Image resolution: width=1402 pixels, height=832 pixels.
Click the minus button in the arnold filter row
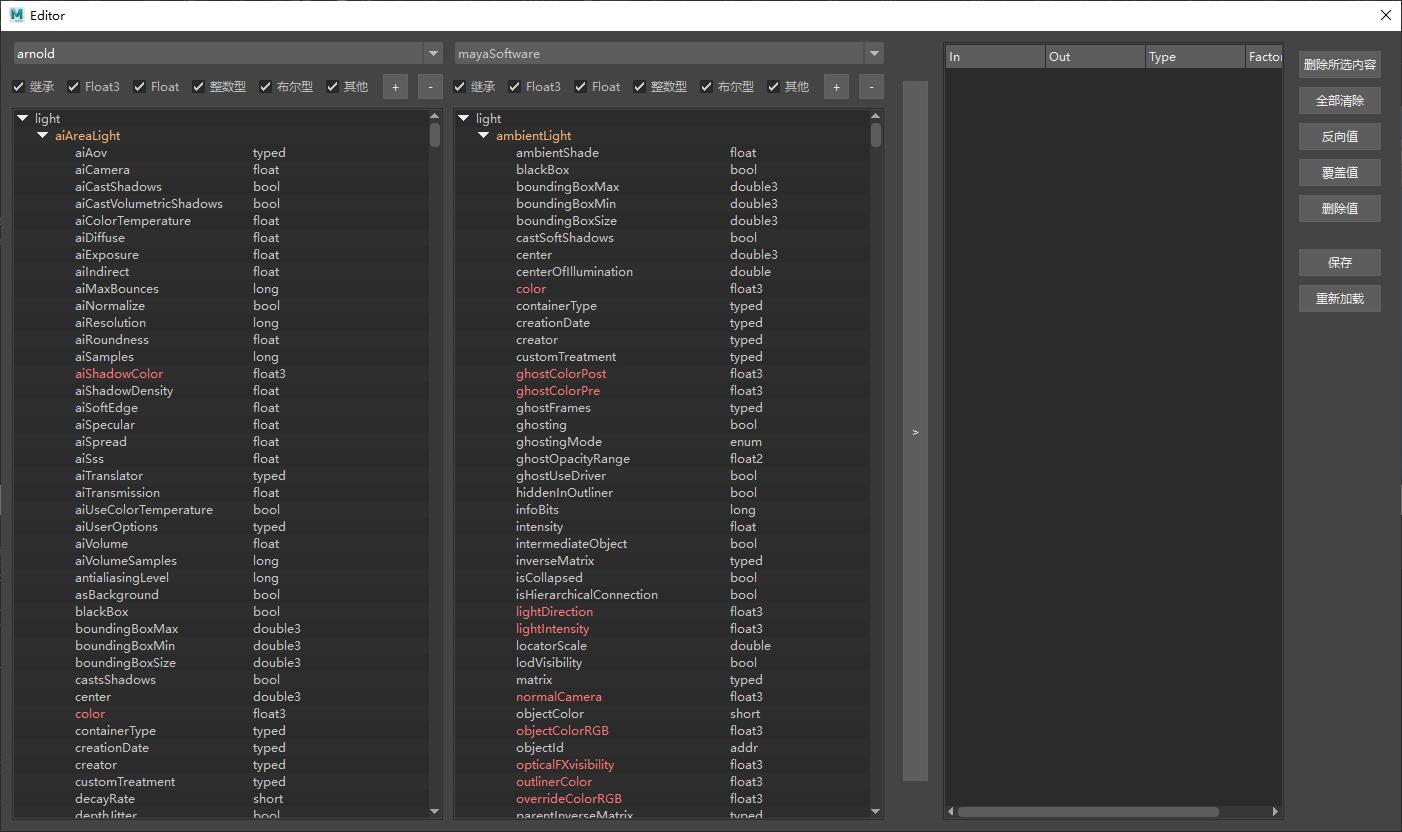(x=430, y=87)
